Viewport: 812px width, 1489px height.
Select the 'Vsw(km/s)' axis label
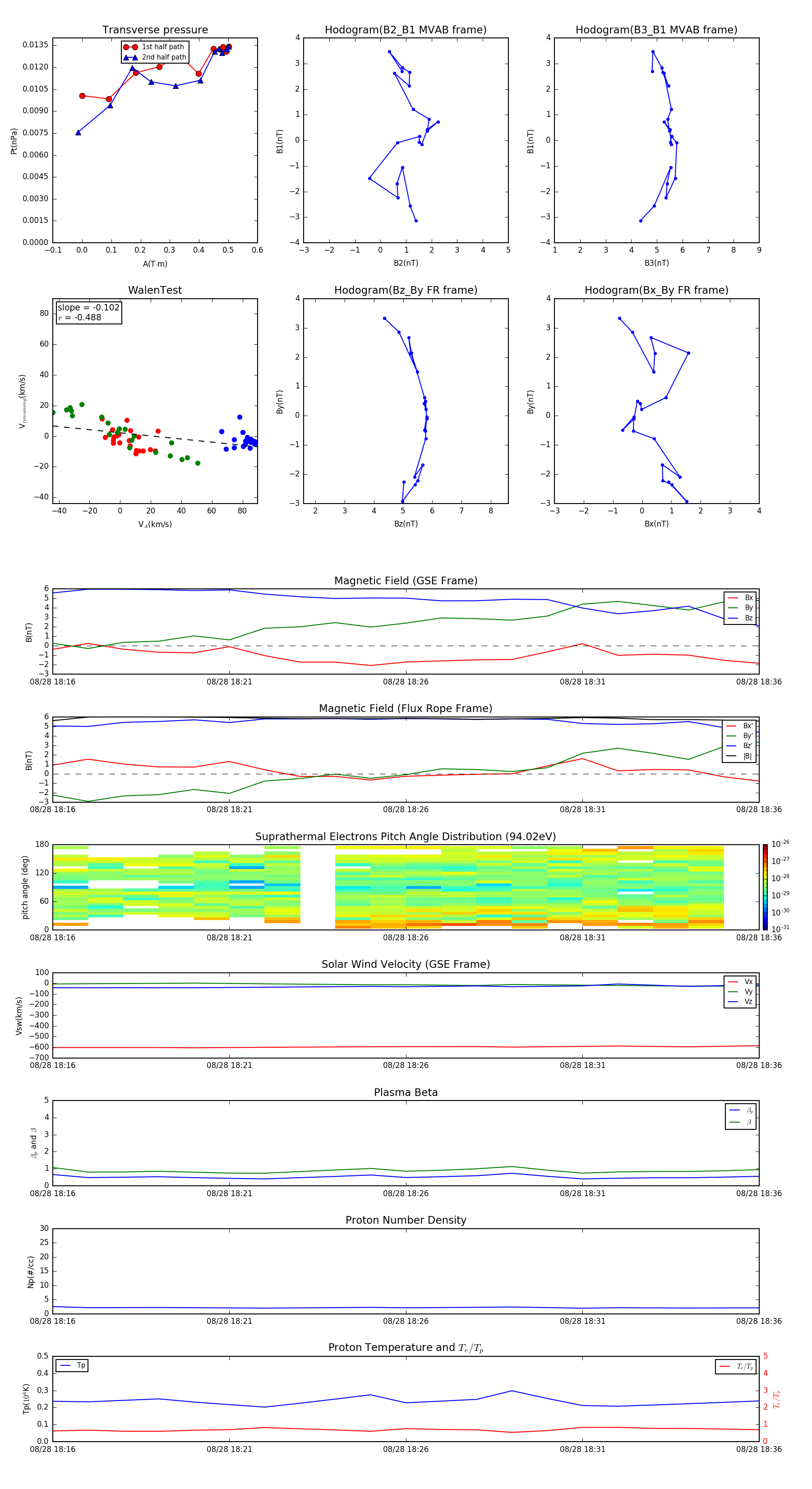(18, 1016)
